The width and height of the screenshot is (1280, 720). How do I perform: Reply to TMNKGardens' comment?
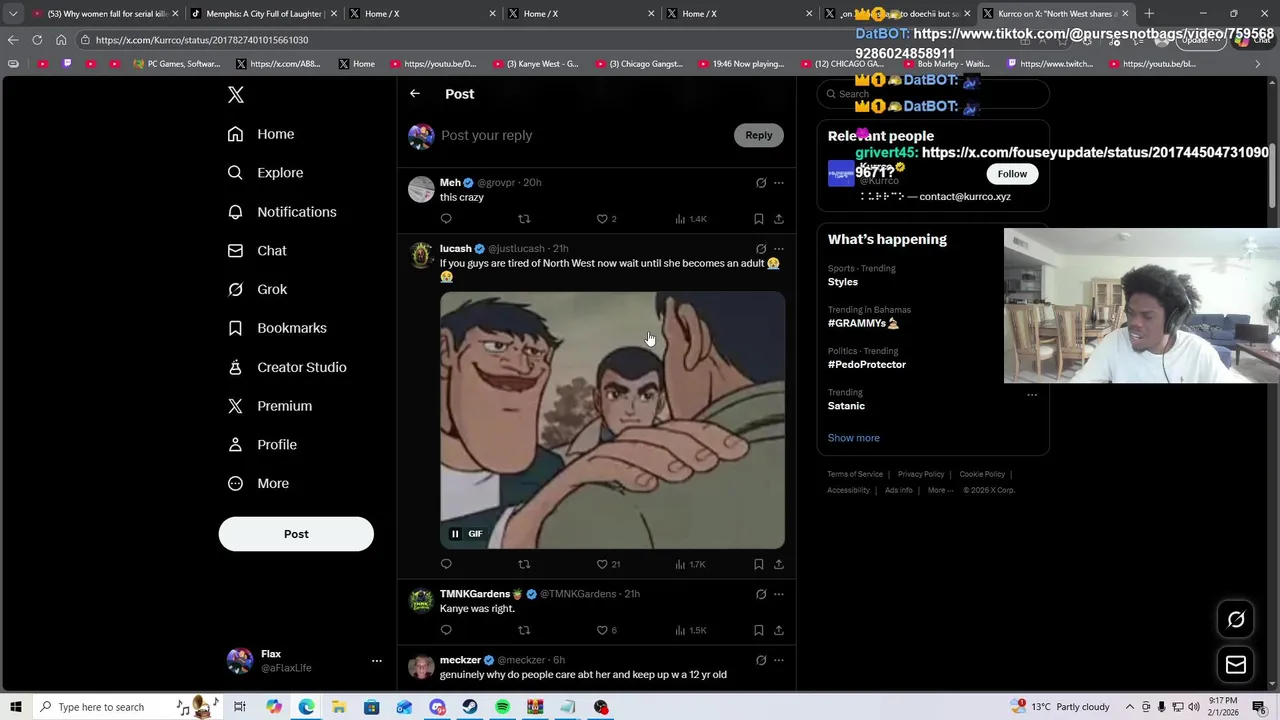pyautogui.click(x=446, y=630)
